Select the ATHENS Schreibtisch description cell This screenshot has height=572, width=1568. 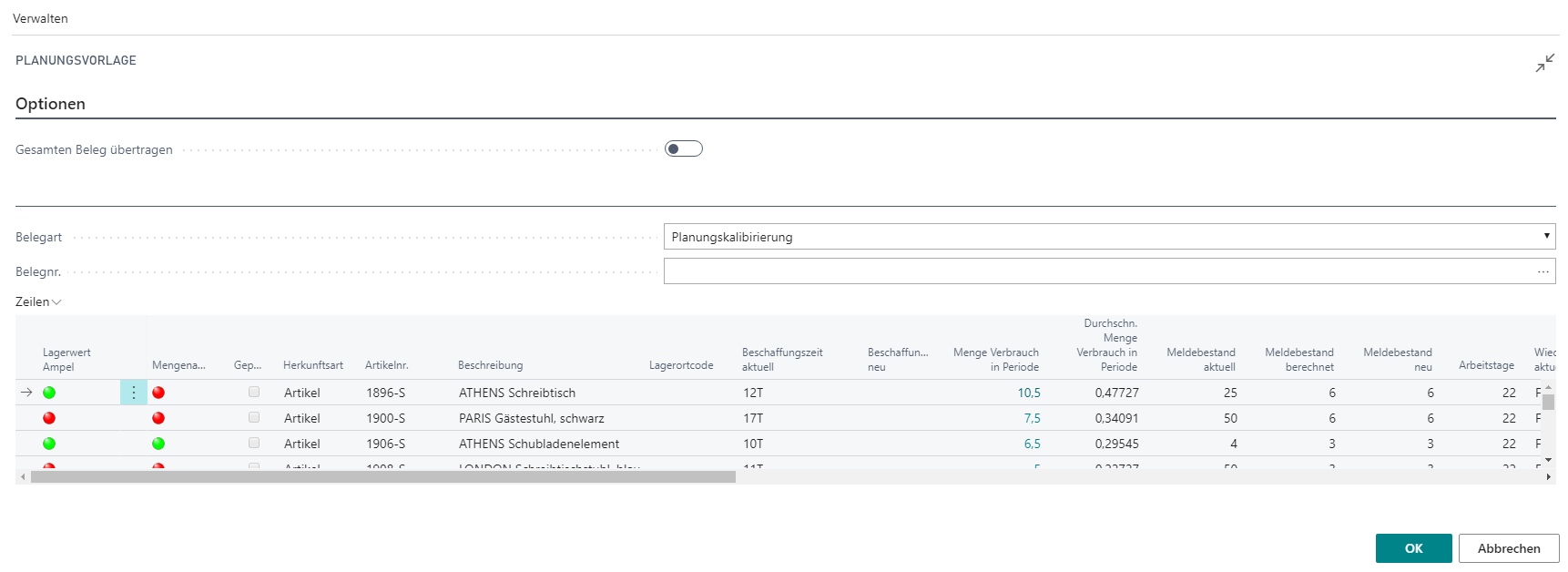pyautogui.click(x=517, y=393)
